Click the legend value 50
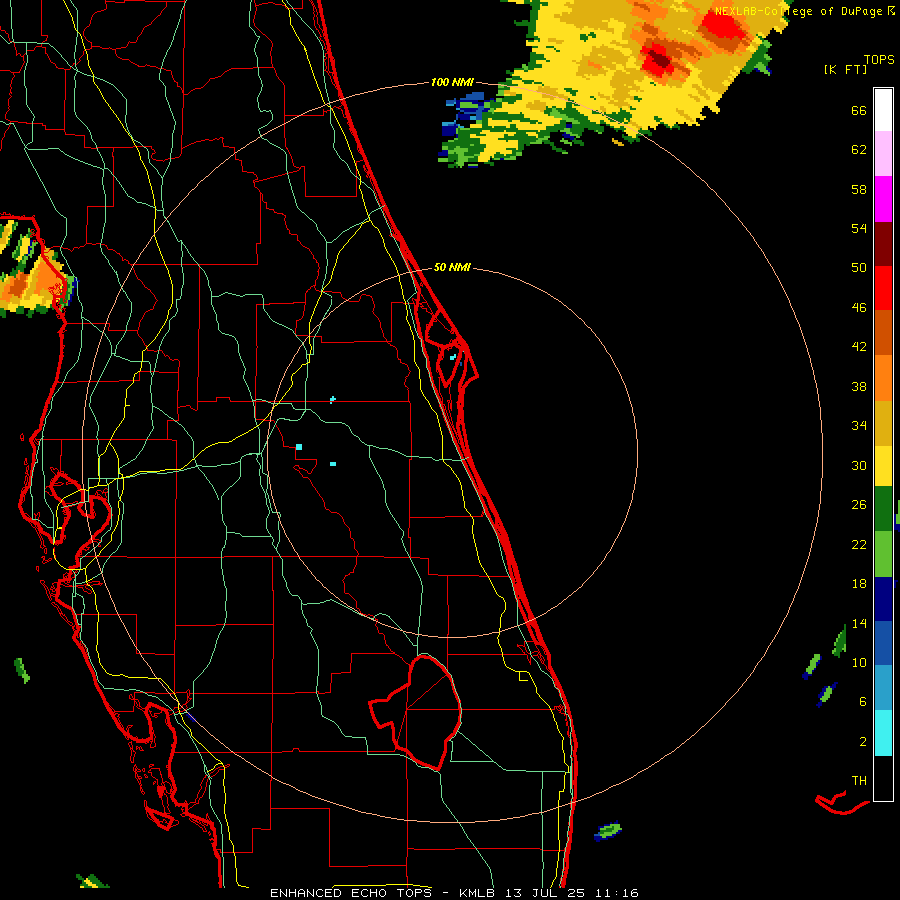This screenshot has height=900, width=900. coord(859,267)
